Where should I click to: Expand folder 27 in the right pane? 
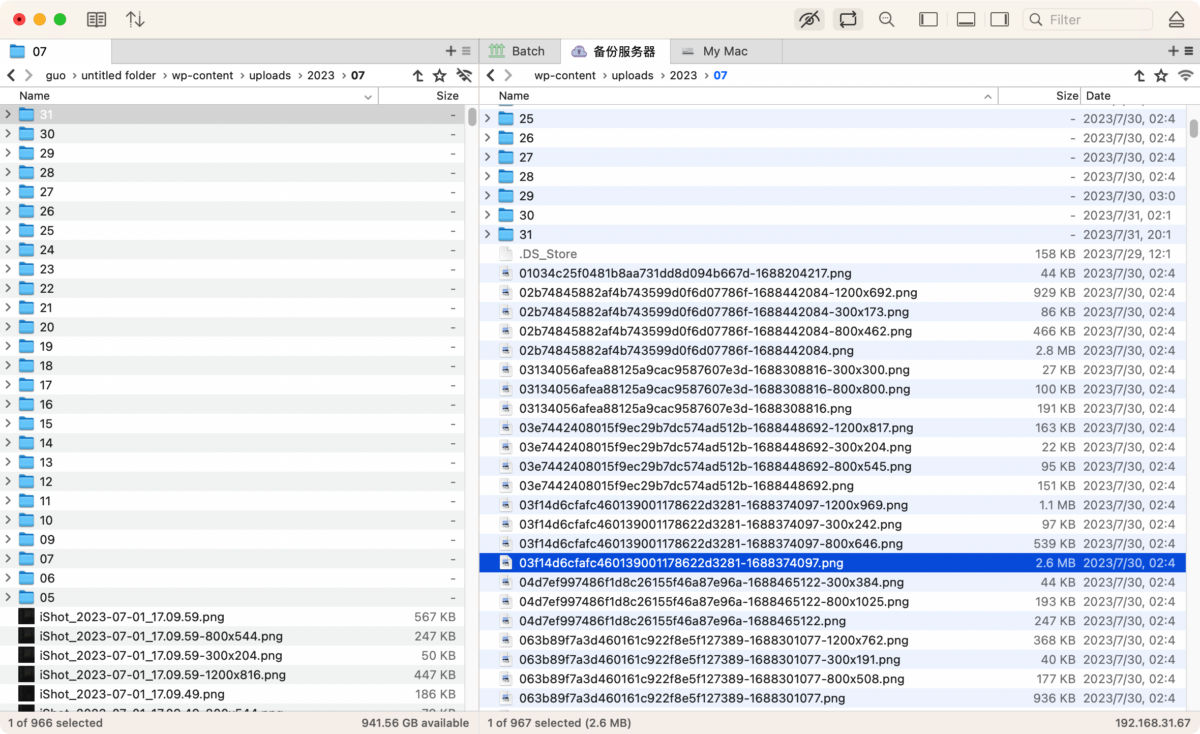coord(488,157)
